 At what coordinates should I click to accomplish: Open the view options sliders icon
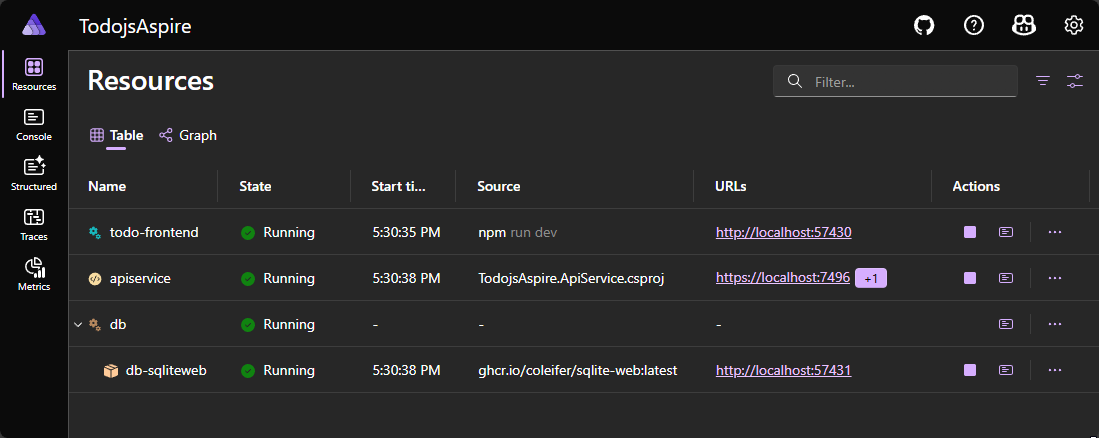pos(1075,81)
